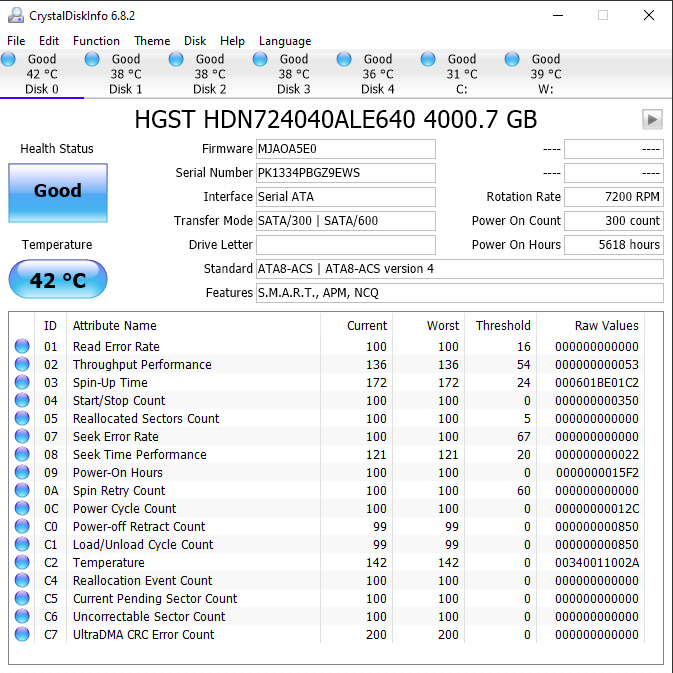673x673 pixels.
Task: Click the ID column header
Action: click(50, 325)
